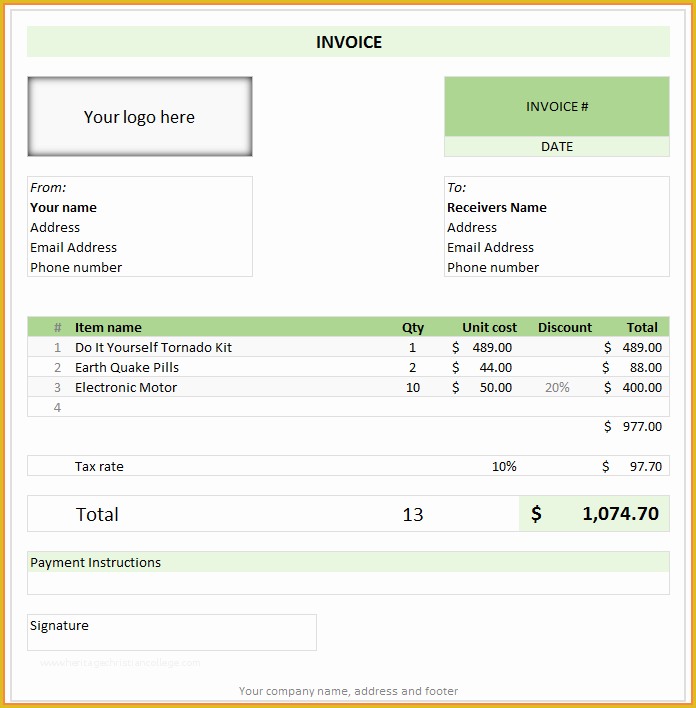Select the 20% discount cell
Image resolution: width=696 pixels, height=708 pixels.
tap(557, 387)
